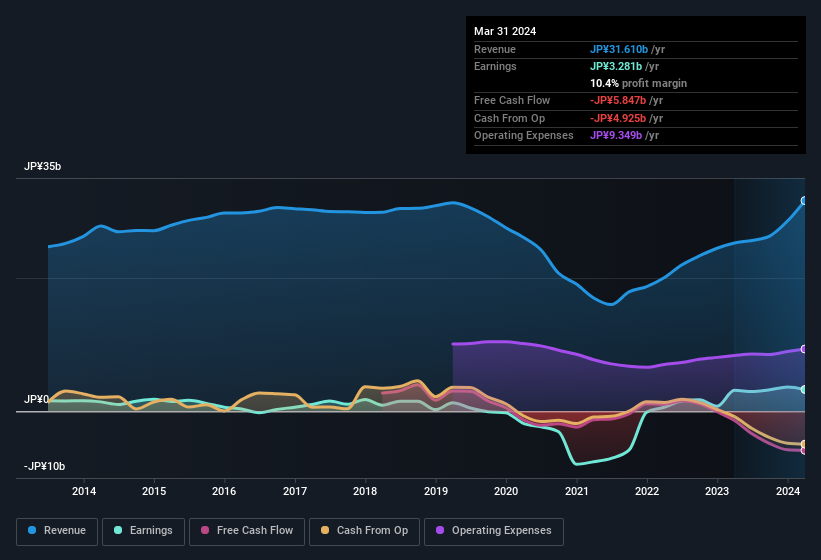Click the Earnings row label in tooltip
Viewport: 821px width, 560px height.
(495, 66)
